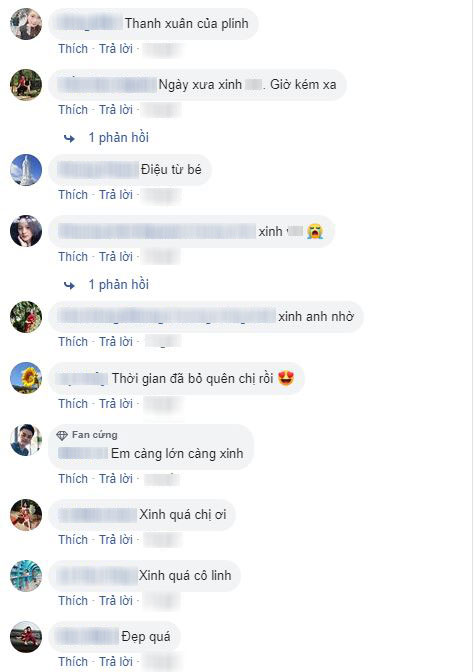Like the 'Điệu từ bé' comment
This screenshot has height=672, width=474.
click(x=73, y=195)
